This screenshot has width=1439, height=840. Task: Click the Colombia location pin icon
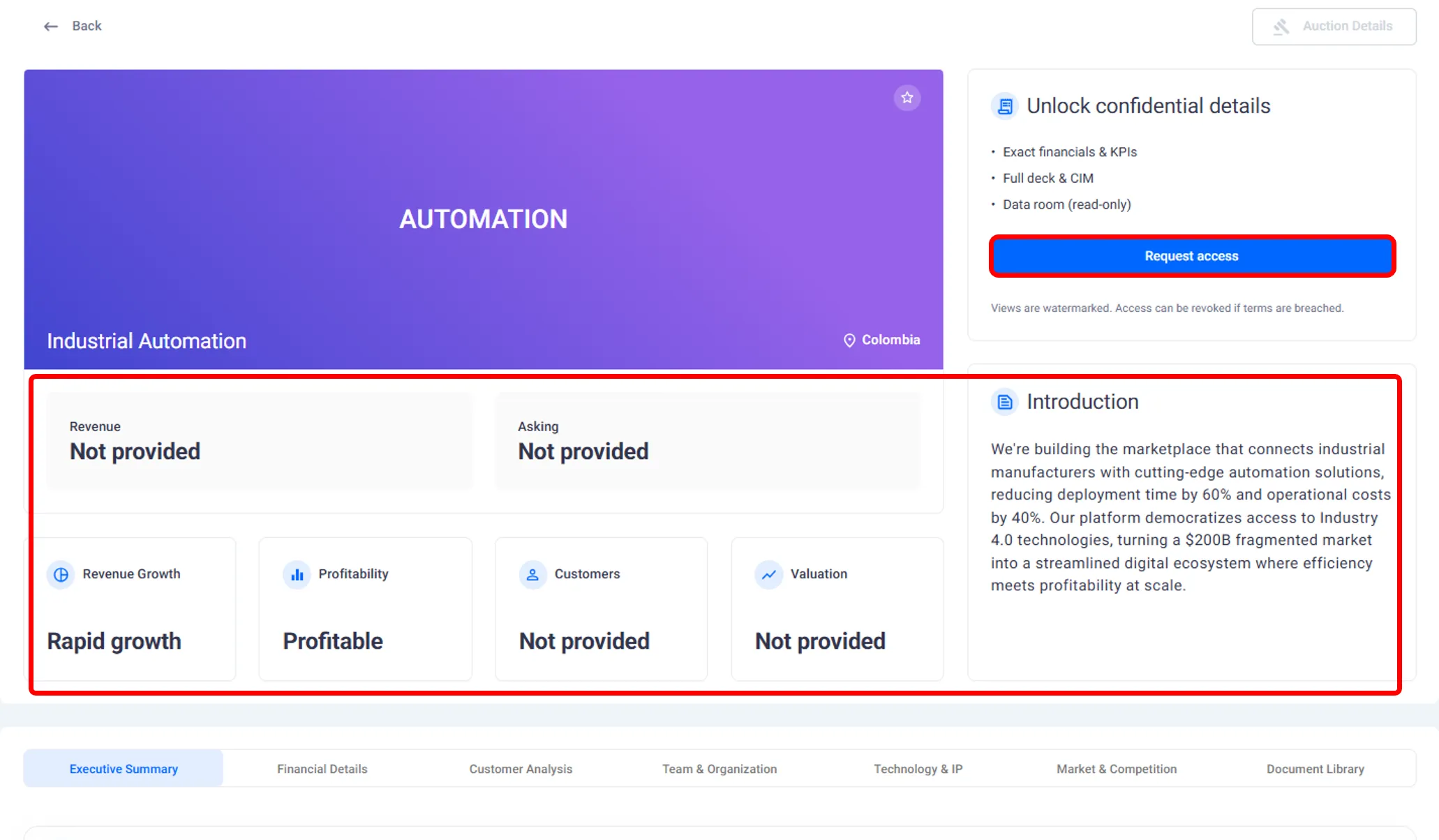point(849,340)
